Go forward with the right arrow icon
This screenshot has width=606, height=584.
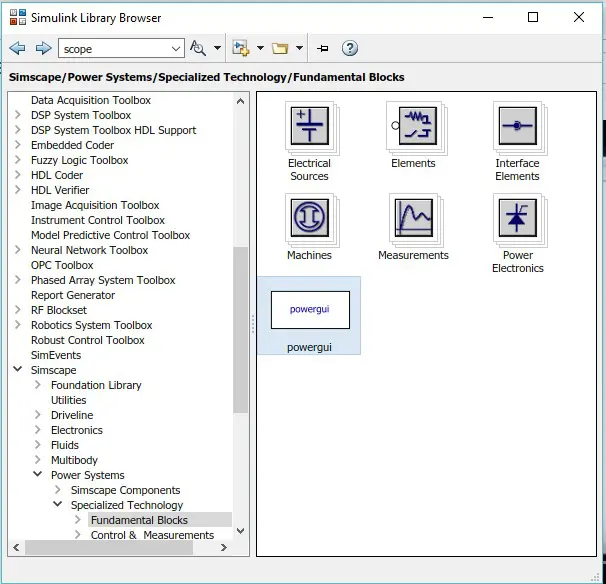point(43,48)
